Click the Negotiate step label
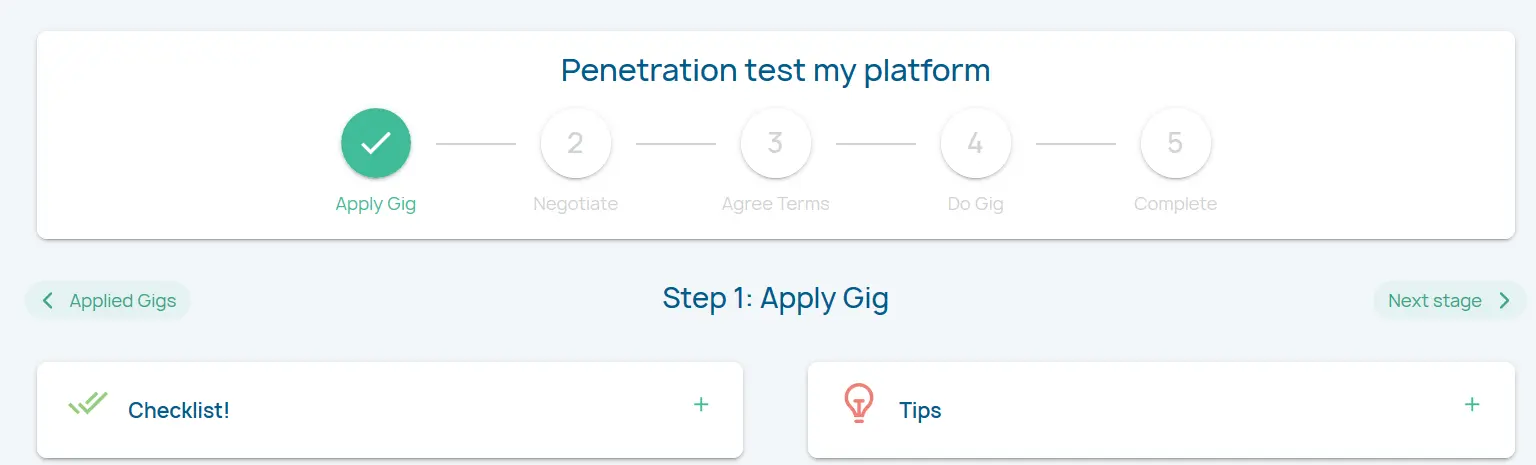 (576, 204)
